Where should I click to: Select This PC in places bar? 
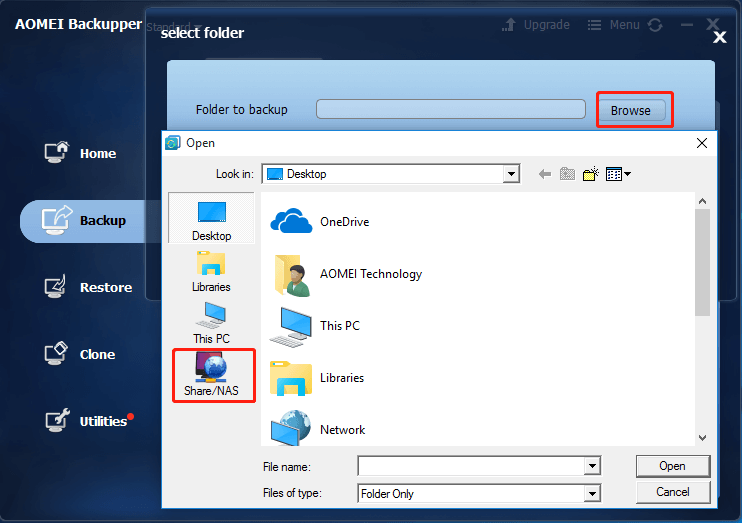[x=212, y=323]
